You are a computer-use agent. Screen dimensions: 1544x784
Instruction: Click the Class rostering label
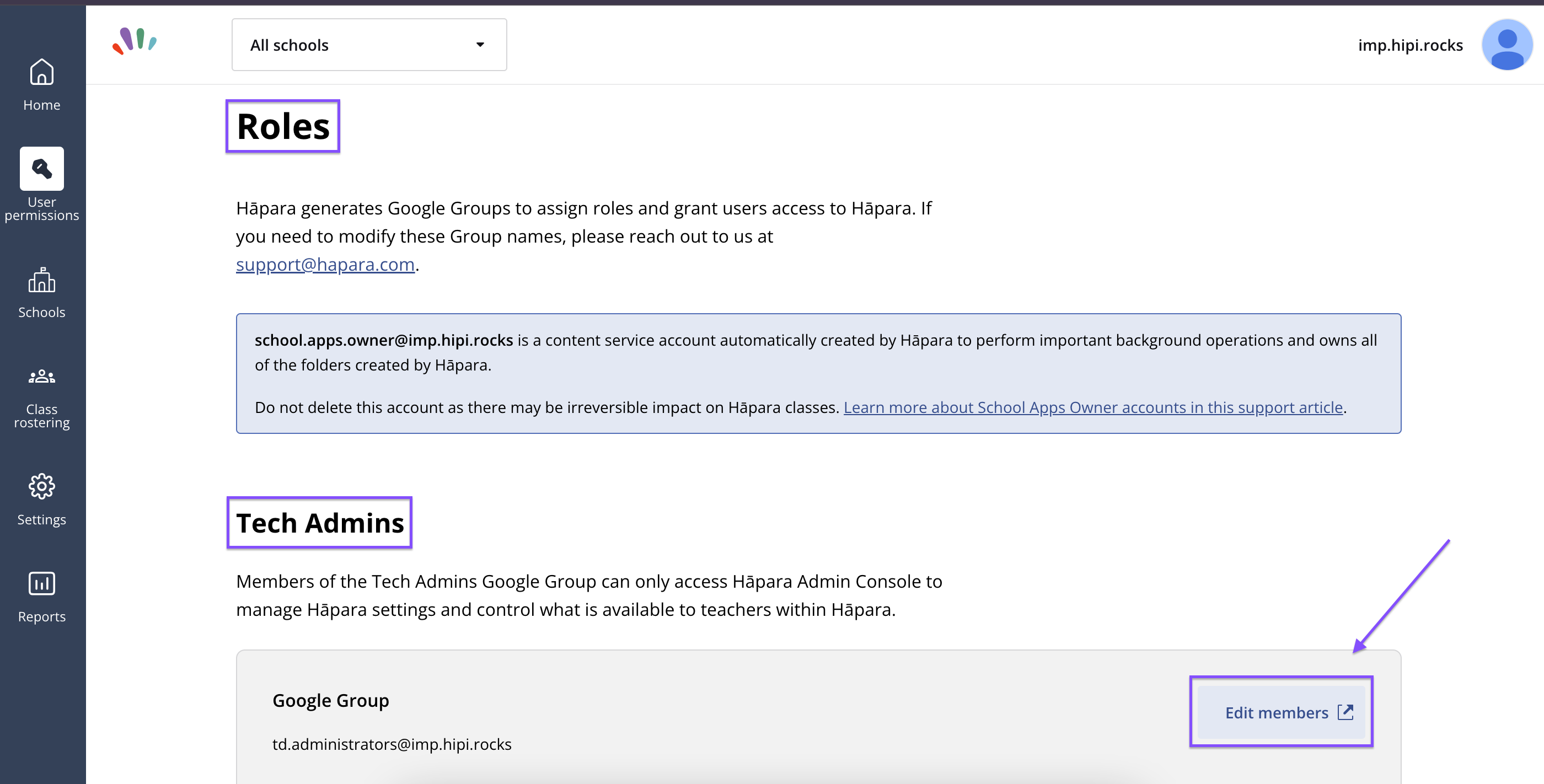(x=41, y=416)
